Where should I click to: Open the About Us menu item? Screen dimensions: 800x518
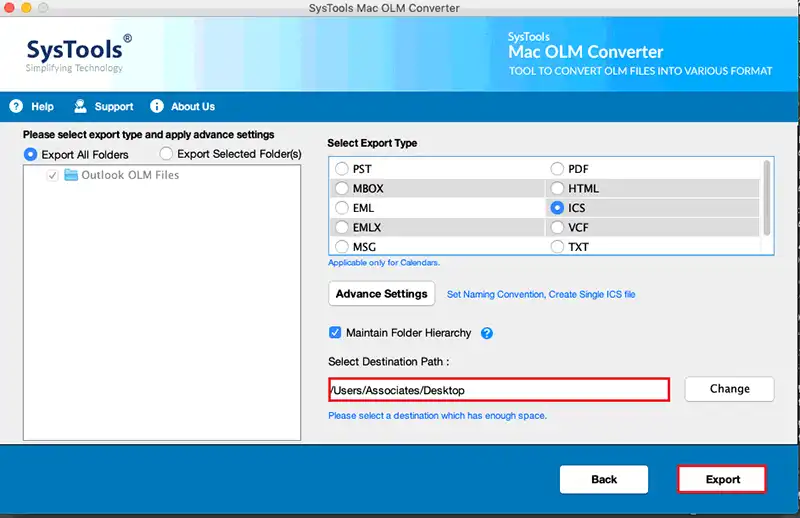click(x=193, y=107)
